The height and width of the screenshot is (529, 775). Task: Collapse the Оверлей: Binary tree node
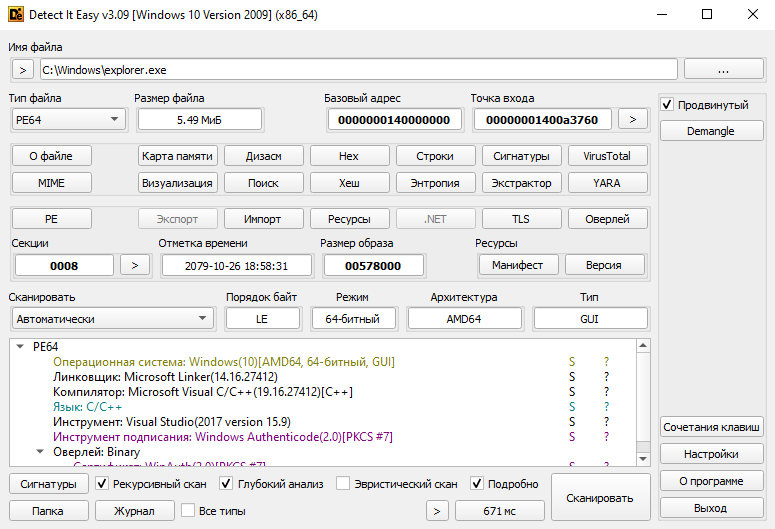point(40,452)
